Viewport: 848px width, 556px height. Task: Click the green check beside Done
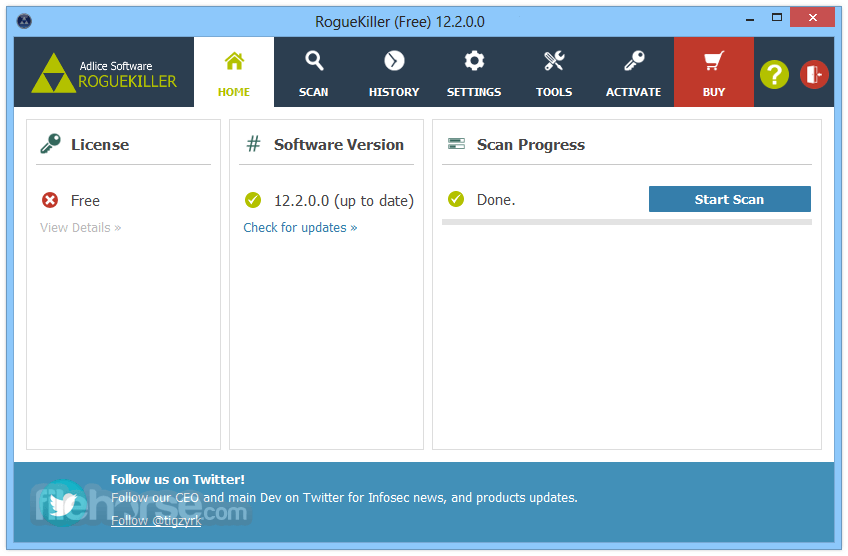(456, 199)
